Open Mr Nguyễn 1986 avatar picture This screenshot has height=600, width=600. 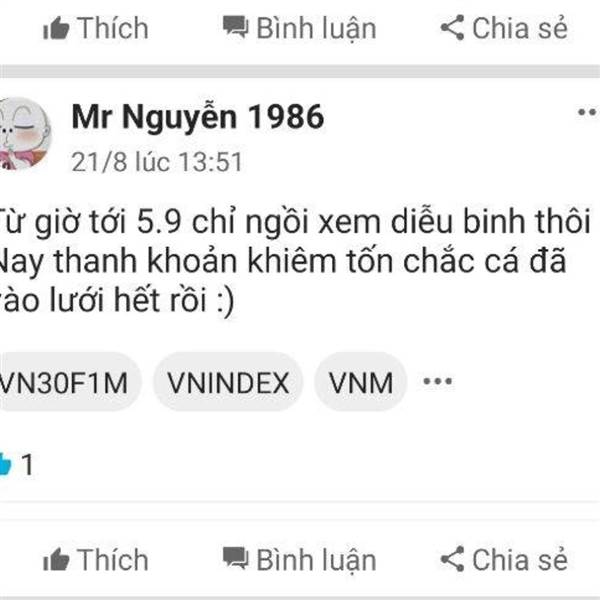coord(24,133)
